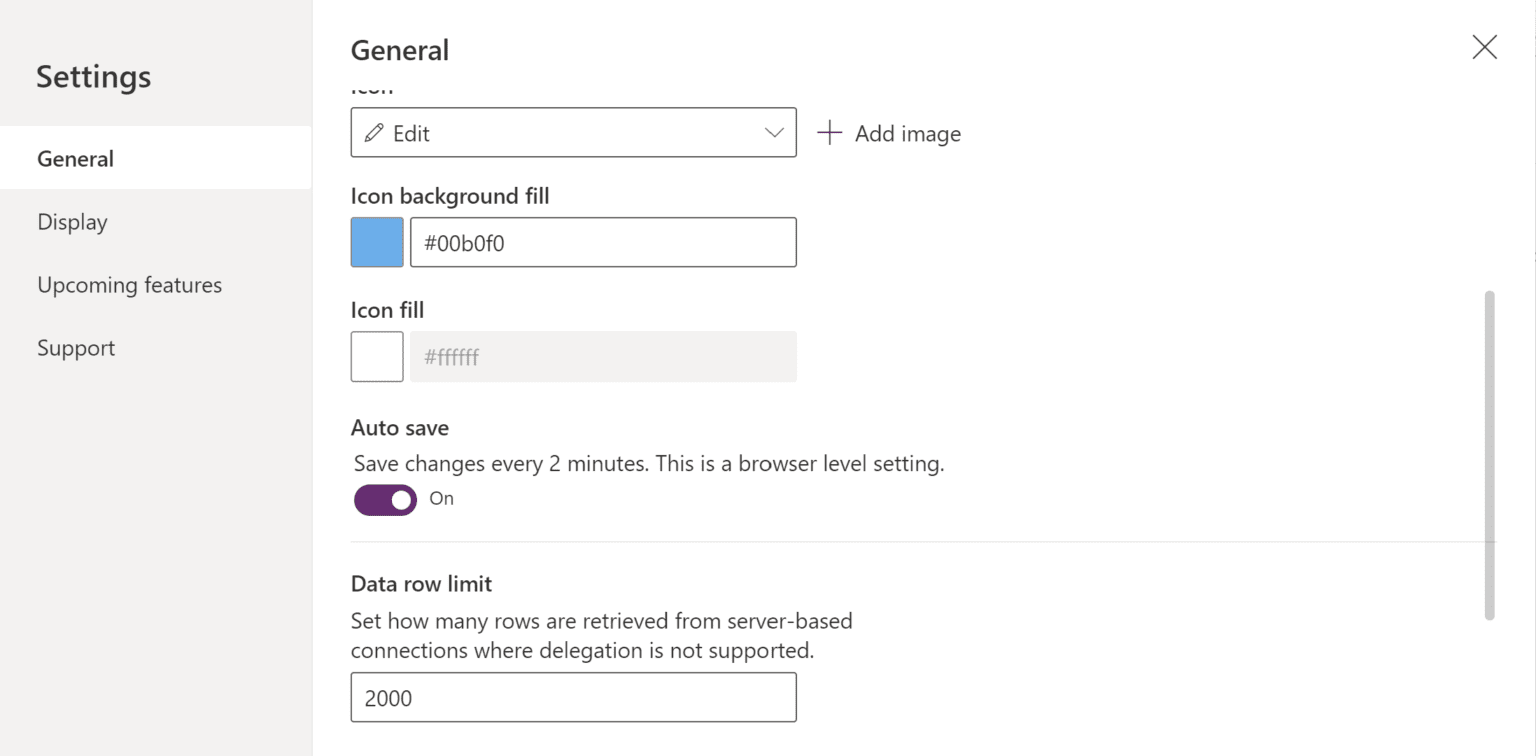Image resolution: width=1536 pixels, height=756 pixels.
Task: Switch to the Display section
Action: pyautogui.click(x=72, y=221)
